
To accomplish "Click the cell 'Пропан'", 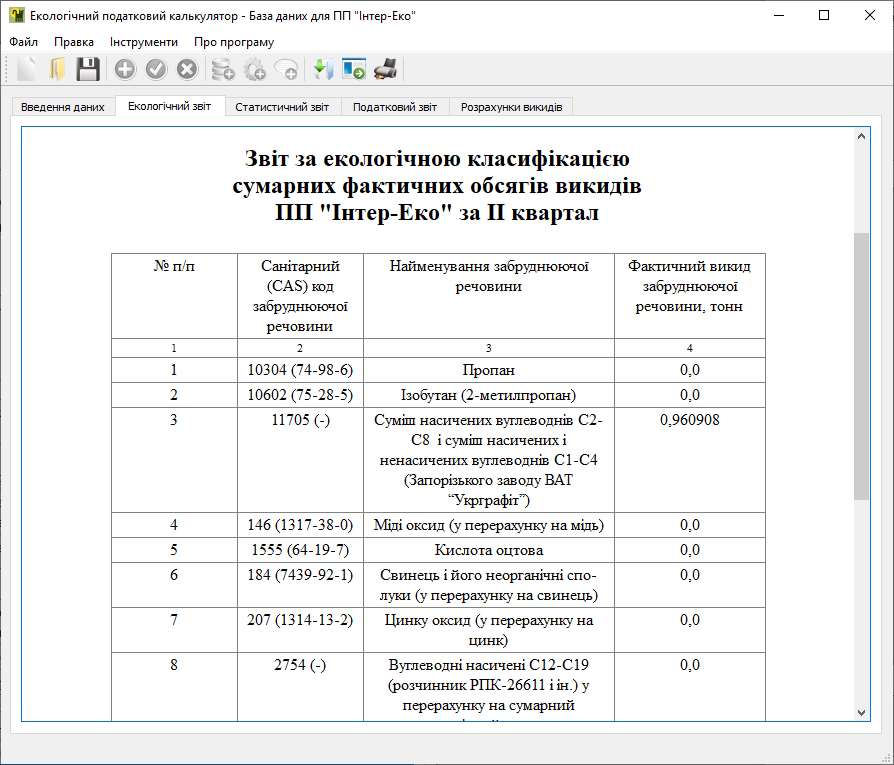I will pos(489,370).
